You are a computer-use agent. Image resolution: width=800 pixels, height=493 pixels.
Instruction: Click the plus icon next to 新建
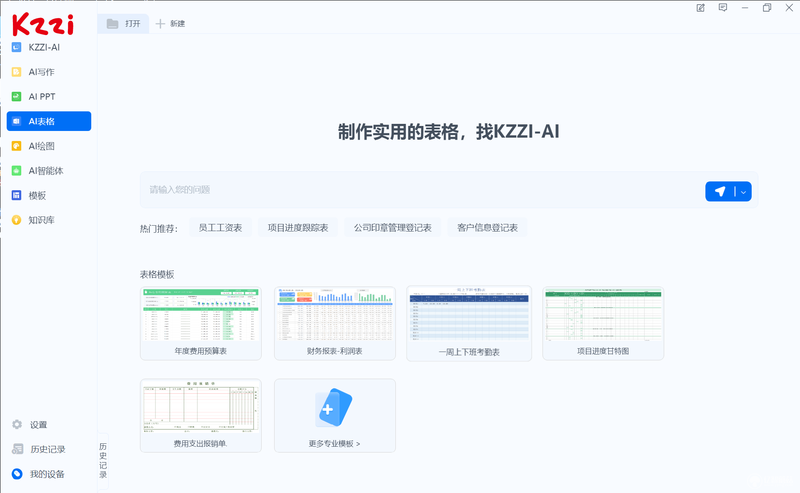click(x=160, y=23)
